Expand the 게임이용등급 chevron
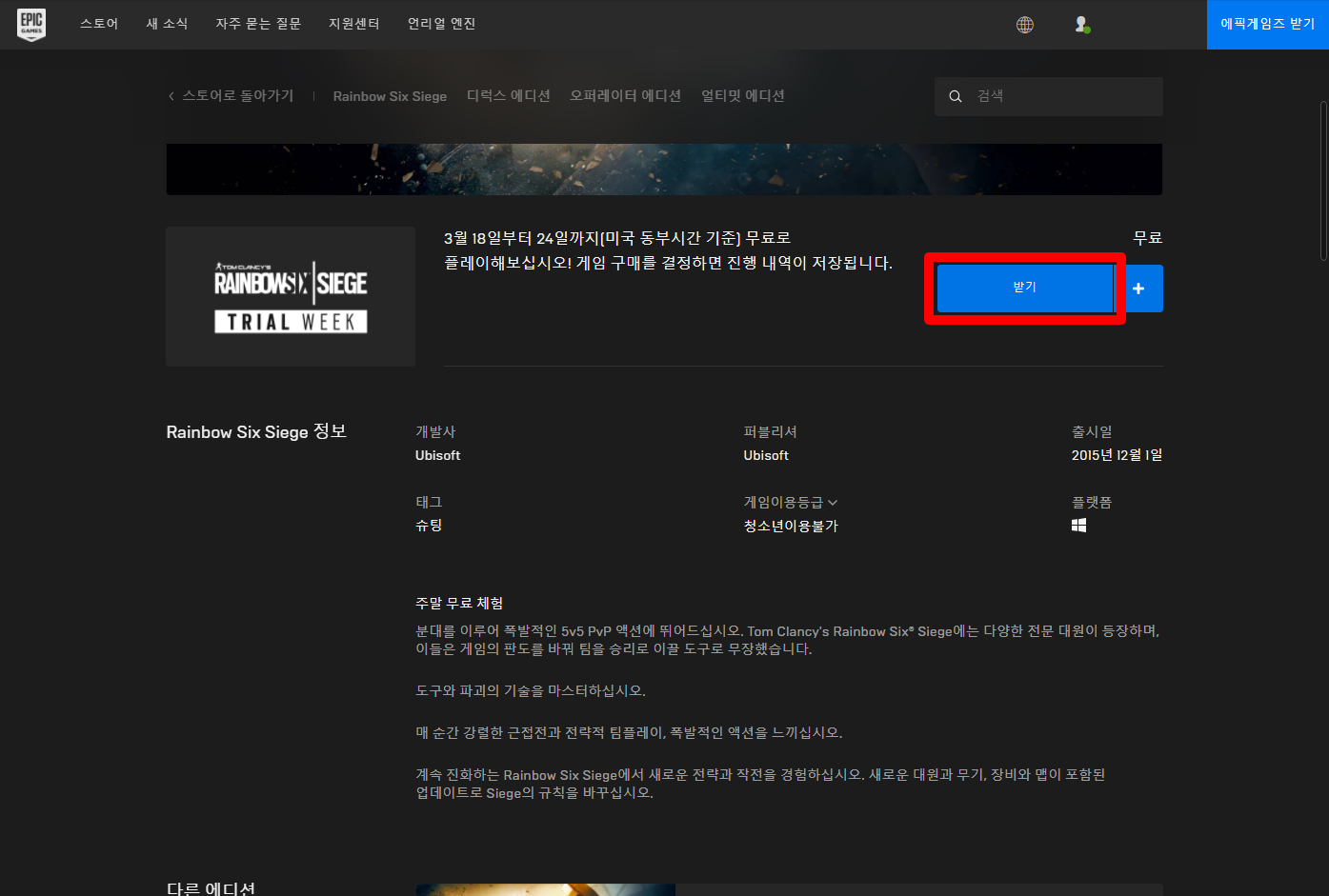The width and height of the screenshot is (1329, 896). tap(833, 503)
